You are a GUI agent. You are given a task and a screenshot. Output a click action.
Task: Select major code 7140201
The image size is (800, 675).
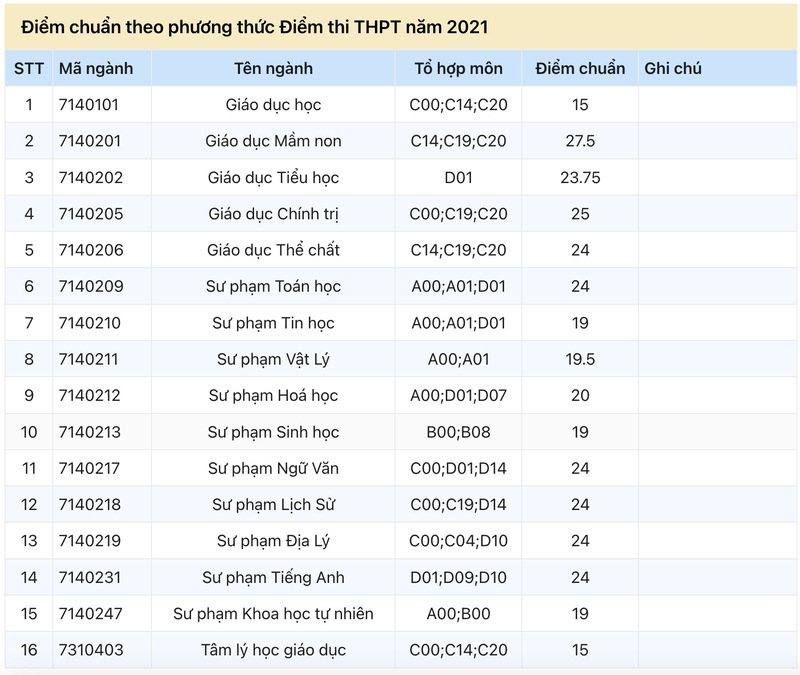tap(90, 141)
